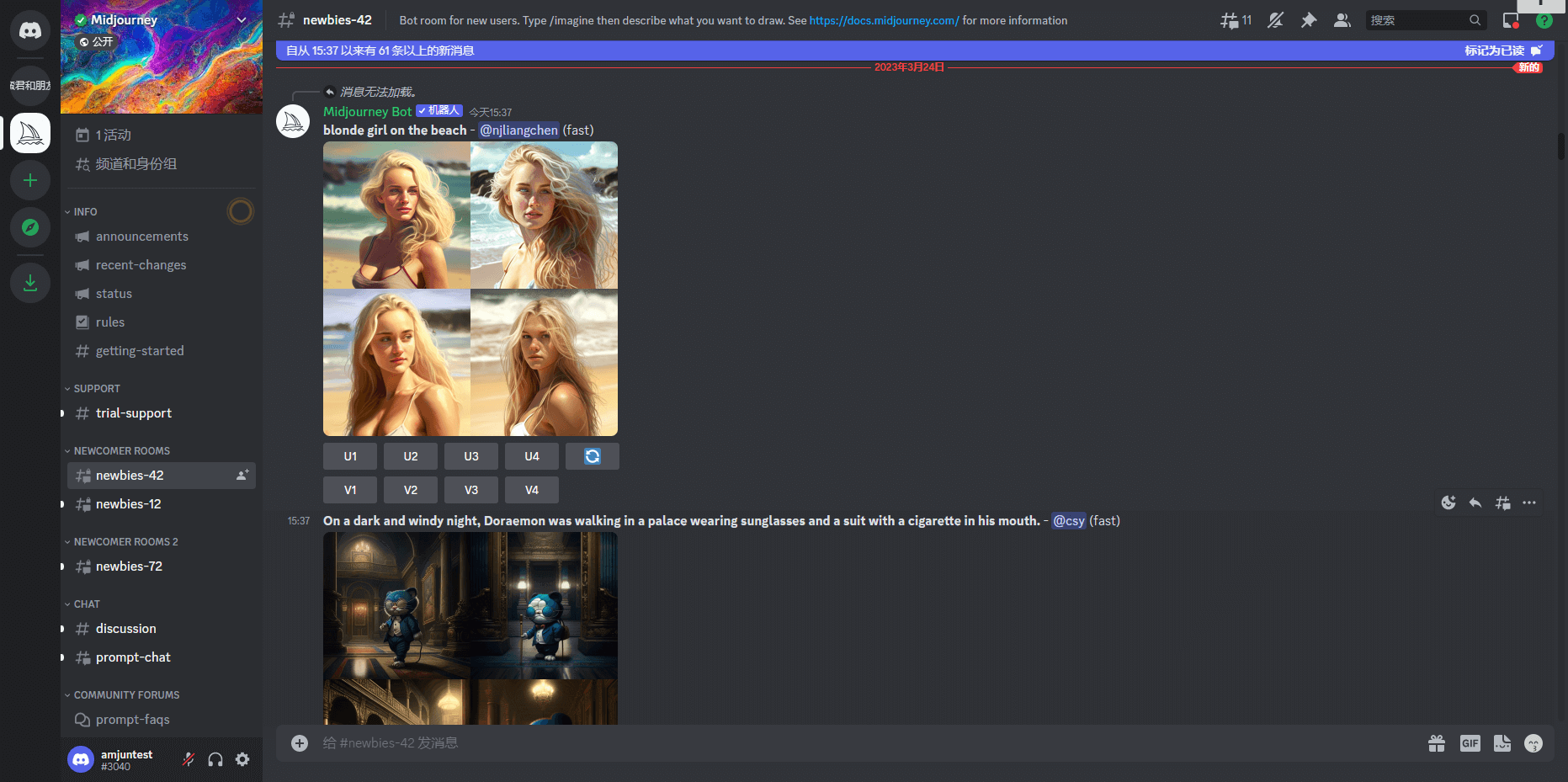
Task: Show the member list icon in header
Action: coord(1342,20)
